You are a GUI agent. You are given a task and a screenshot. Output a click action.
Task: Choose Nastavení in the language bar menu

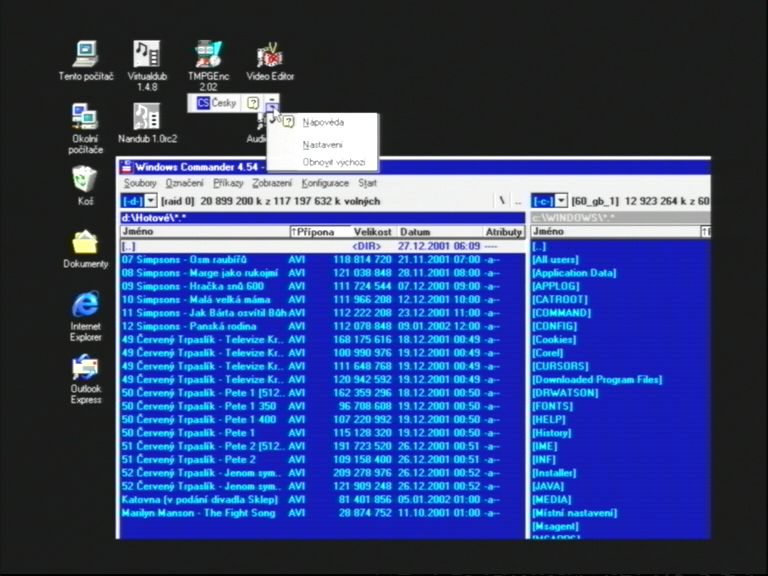coord(322,145)
